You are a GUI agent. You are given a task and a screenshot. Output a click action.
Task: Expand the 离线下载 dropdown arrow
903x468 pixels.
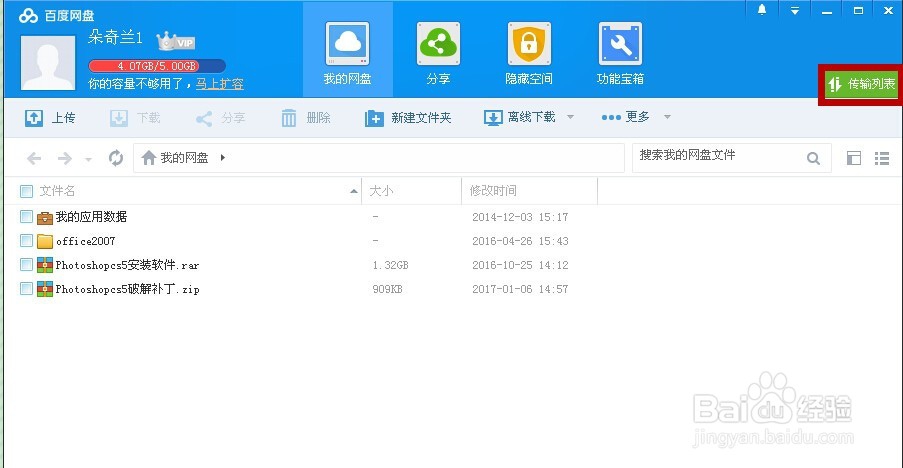570,117
